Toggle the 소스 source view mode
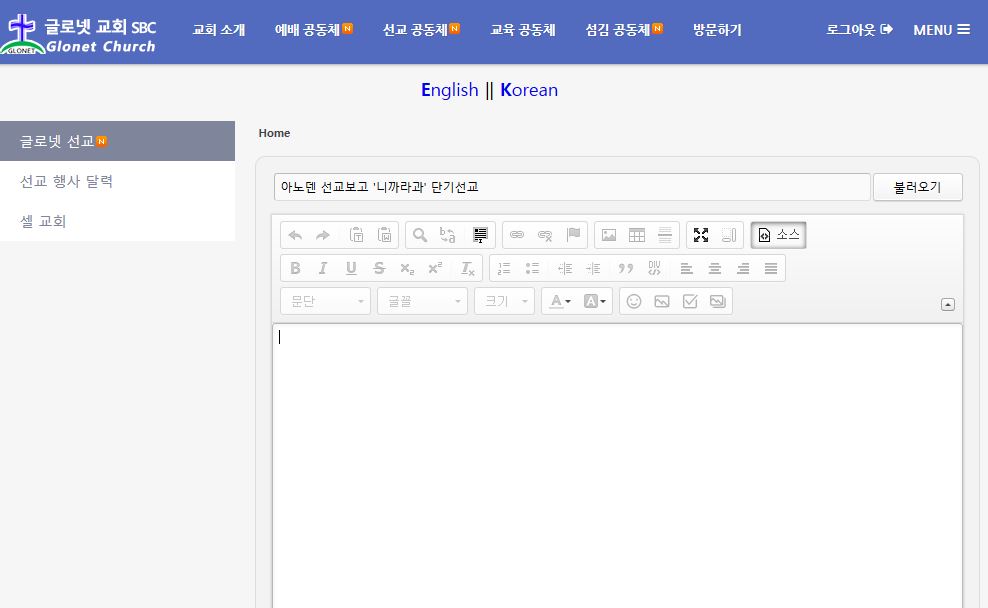The image size is (988, 608). click(x=779, y=235)
